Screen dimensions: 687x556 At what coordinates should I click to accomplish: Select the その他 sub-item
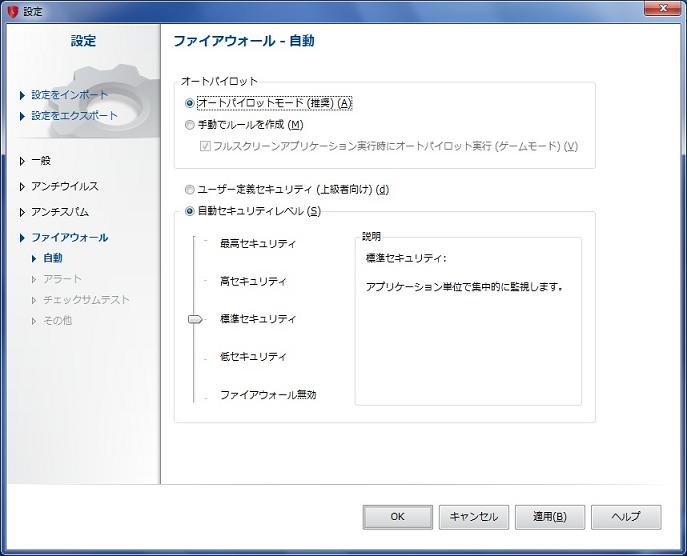click(57, 321)
